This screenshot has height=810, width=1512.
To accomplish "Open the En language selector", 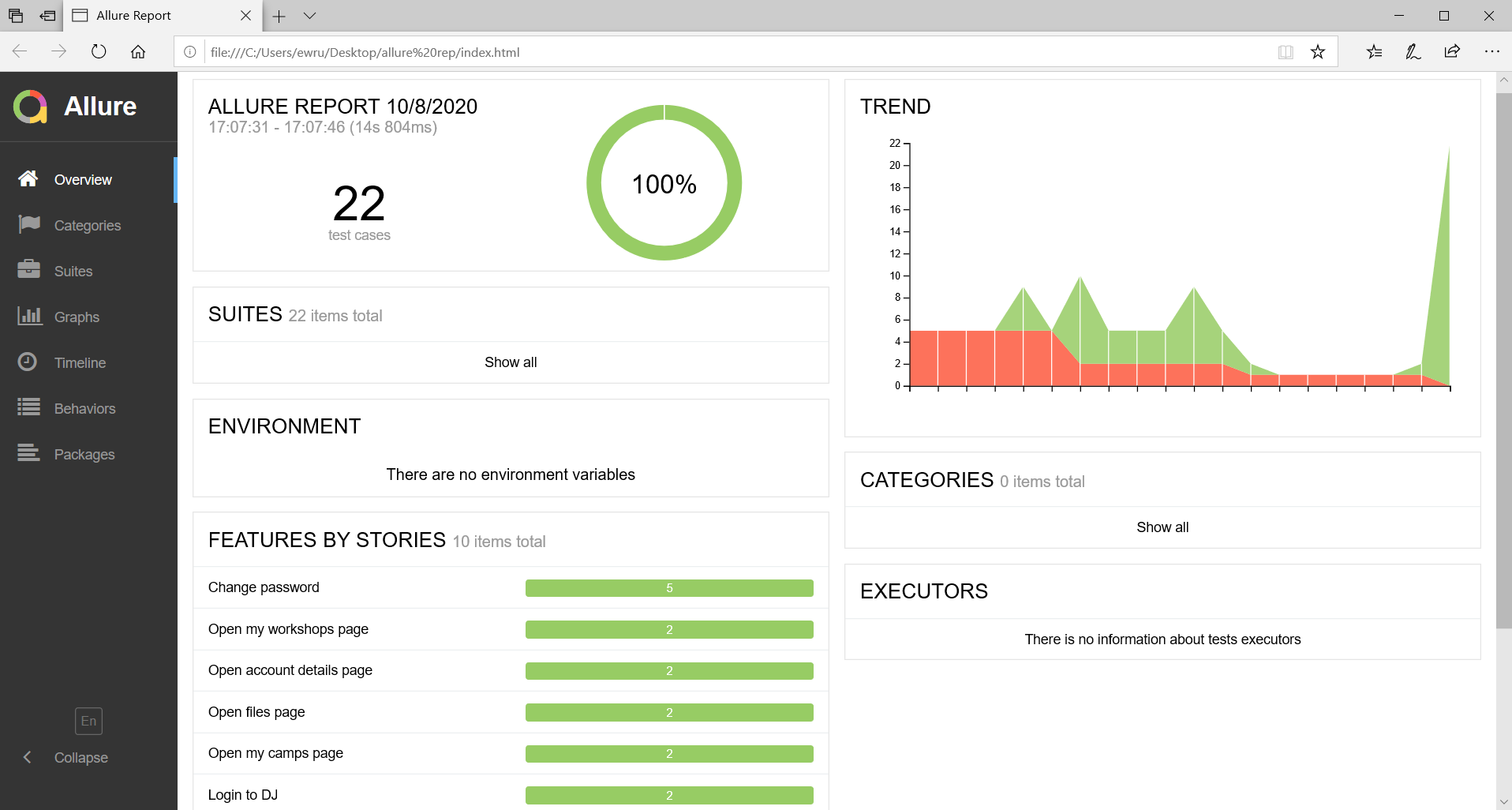I will tap(88, 721).
